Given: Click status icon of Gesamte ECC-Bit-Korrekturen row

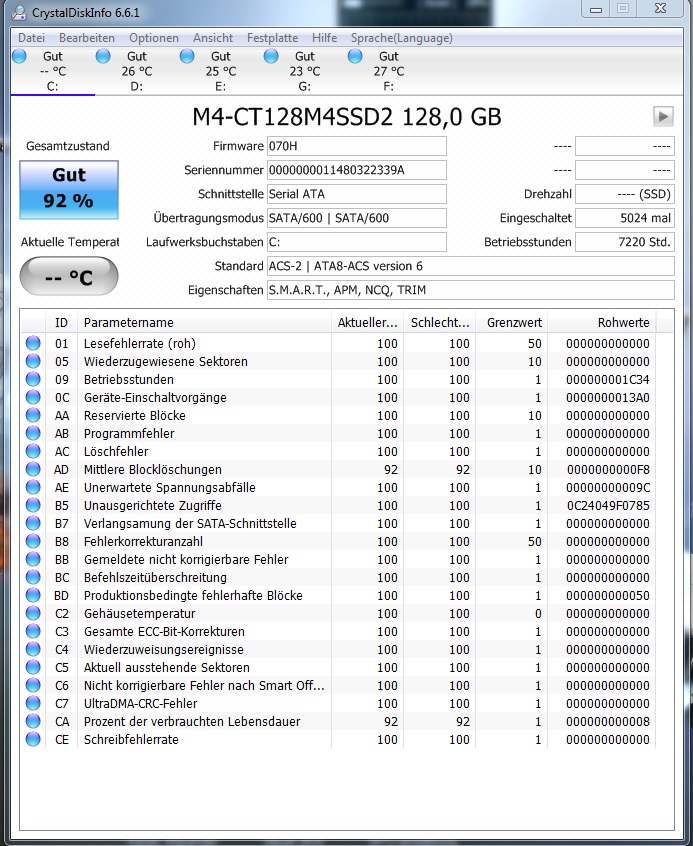Looking at the screenshot, I should point(33,631).
